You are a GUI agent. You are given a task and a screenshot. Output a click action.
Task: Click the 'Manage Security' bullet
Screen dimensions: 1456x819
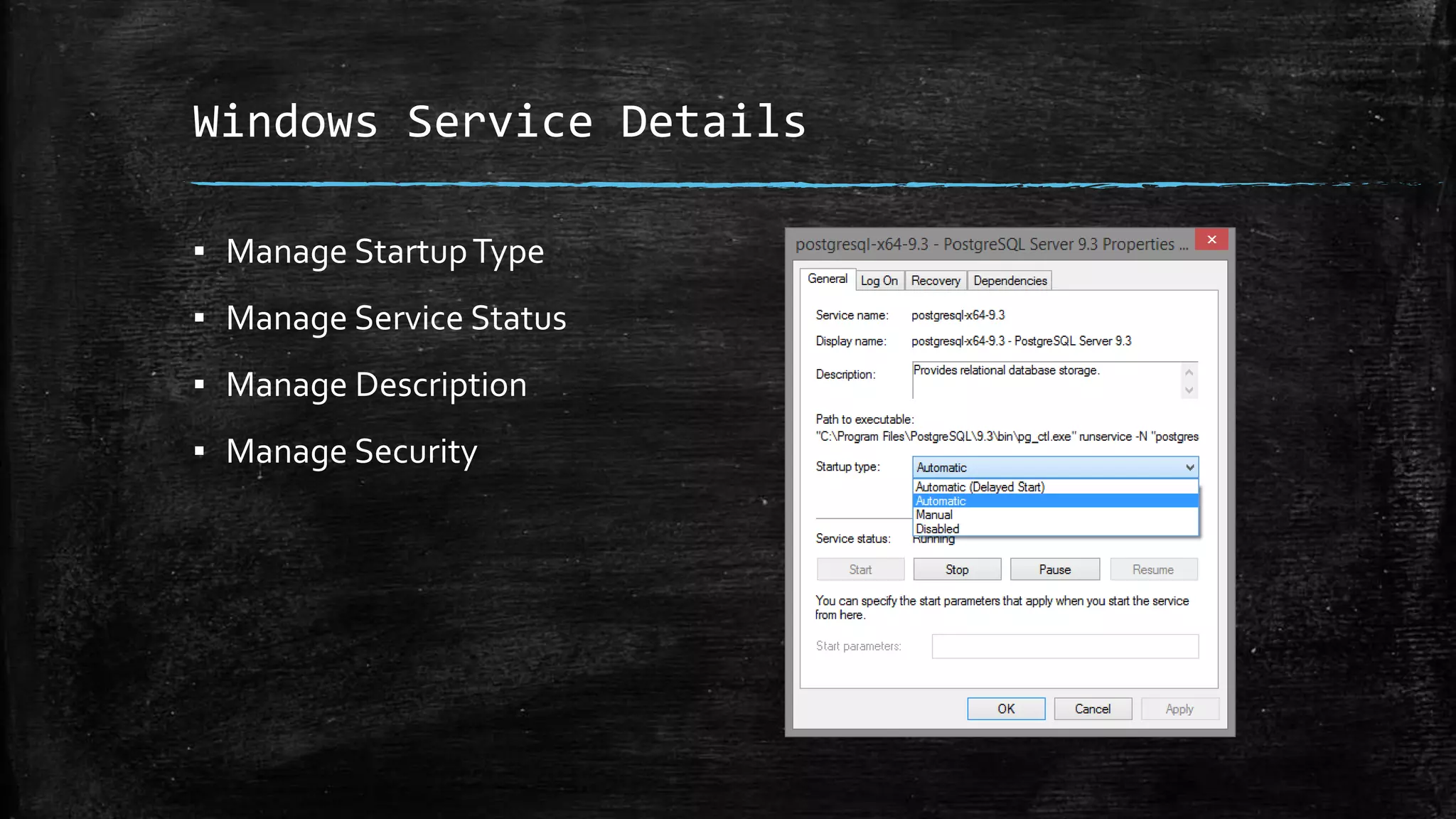351,452
